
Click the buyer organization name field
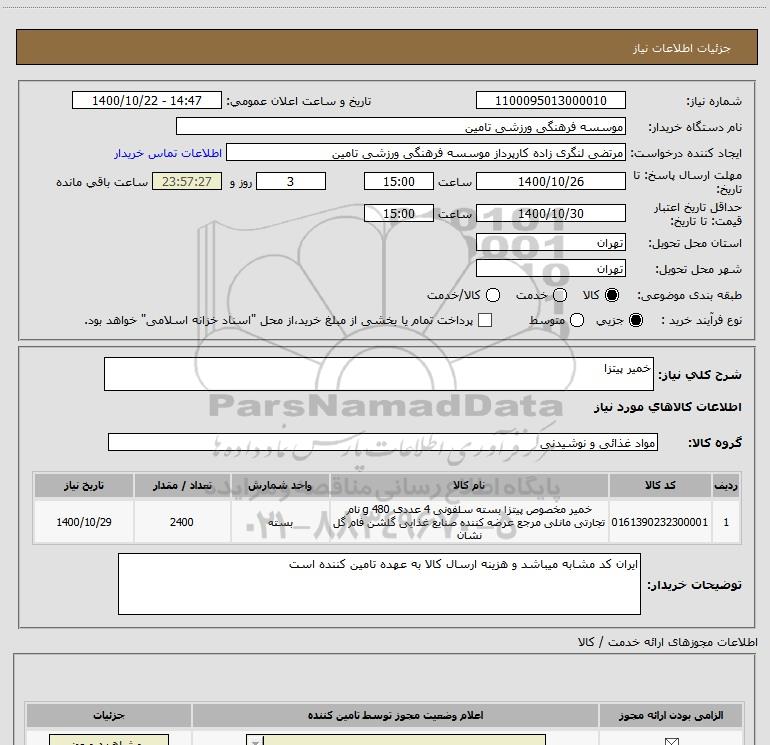[x=401, y=126]
